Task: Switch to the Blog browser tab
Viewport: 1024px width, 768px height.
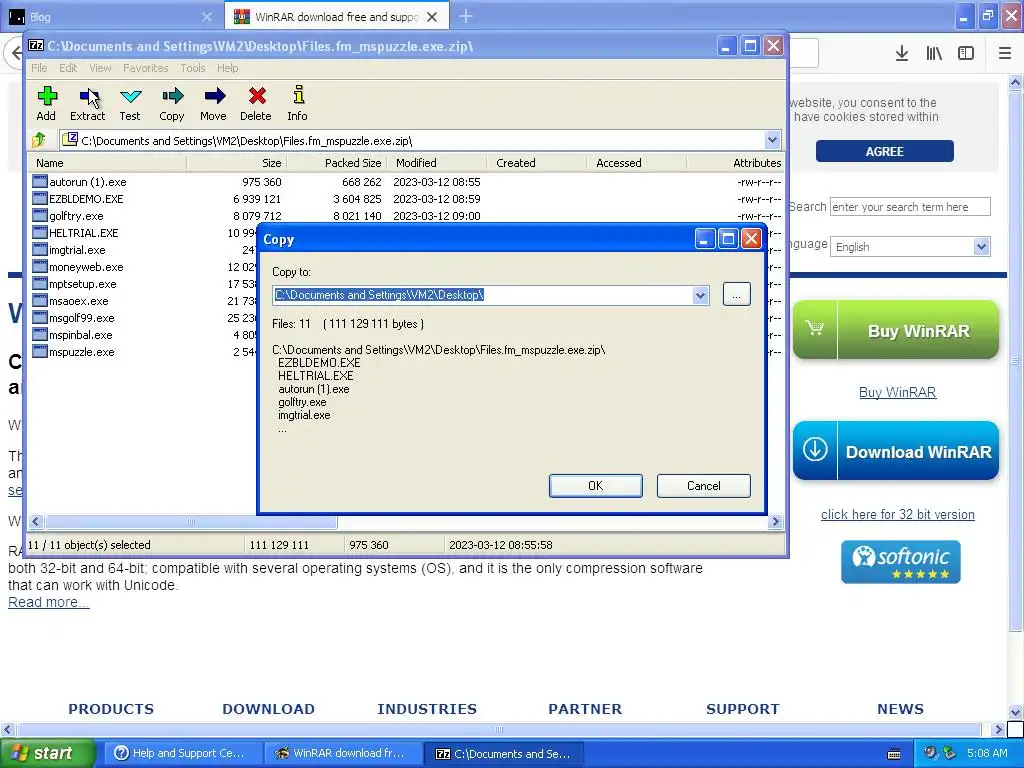Action: (111, 16)
